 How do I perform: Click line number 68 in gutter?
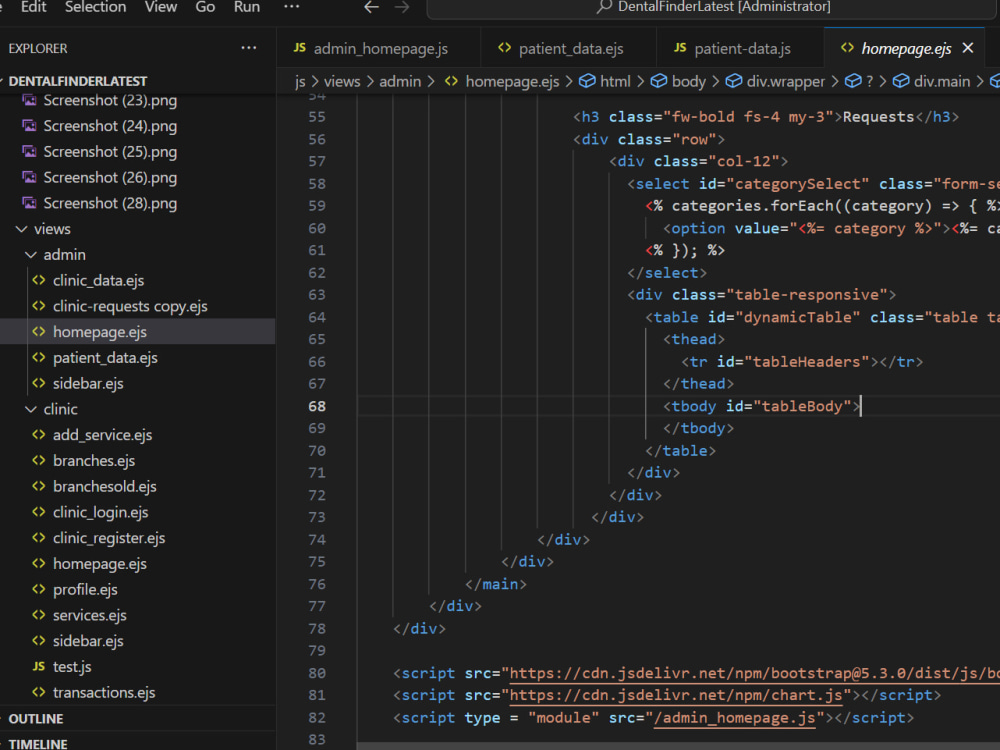coord(317,406)
